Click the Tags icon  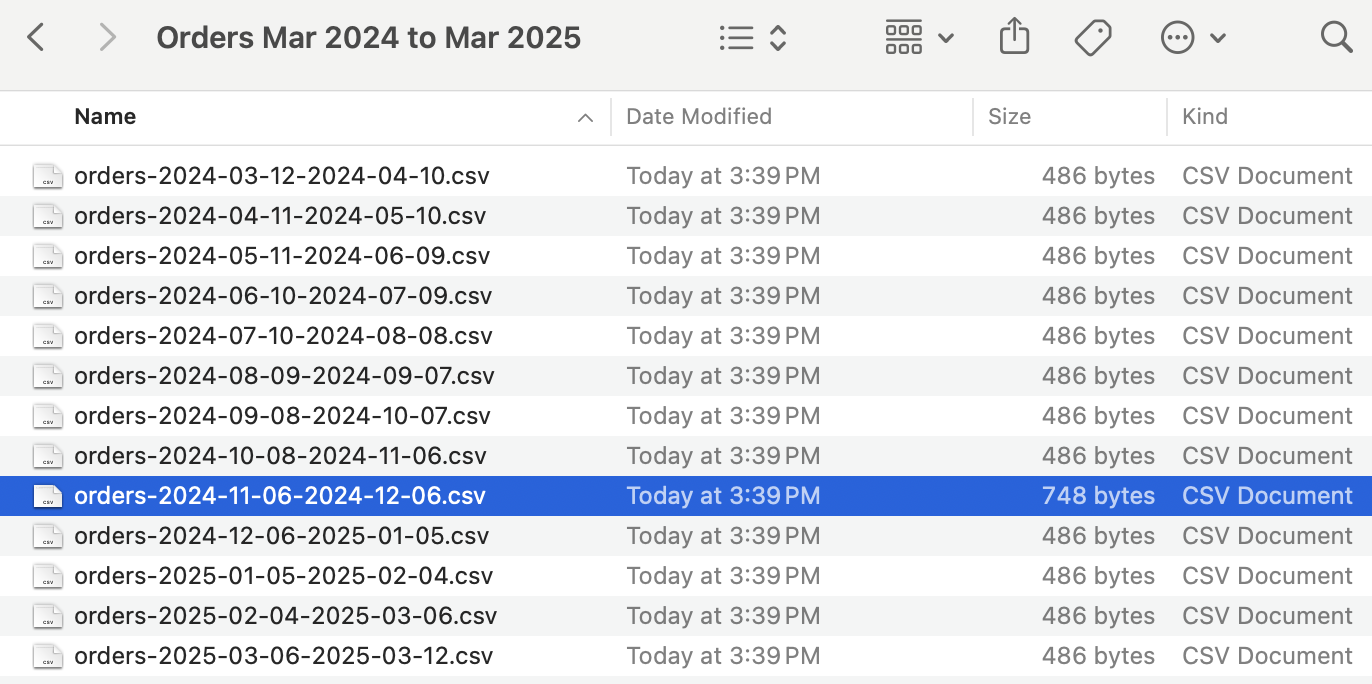tap(1093, 38)
